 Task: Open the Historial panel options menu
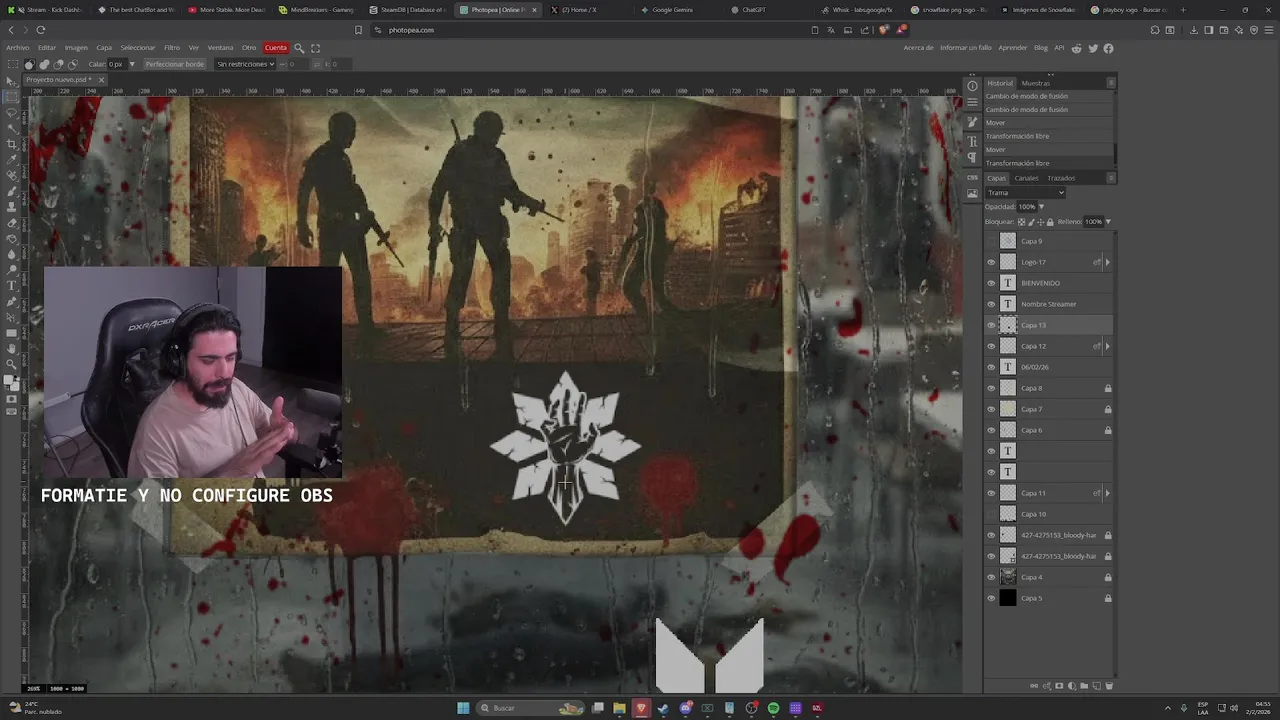coord(1111,83)
